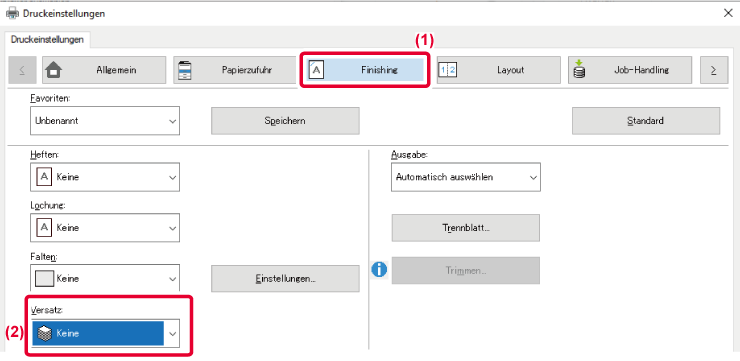Switch to the Druckeinstellungen tab

click(x=47, y=40)
